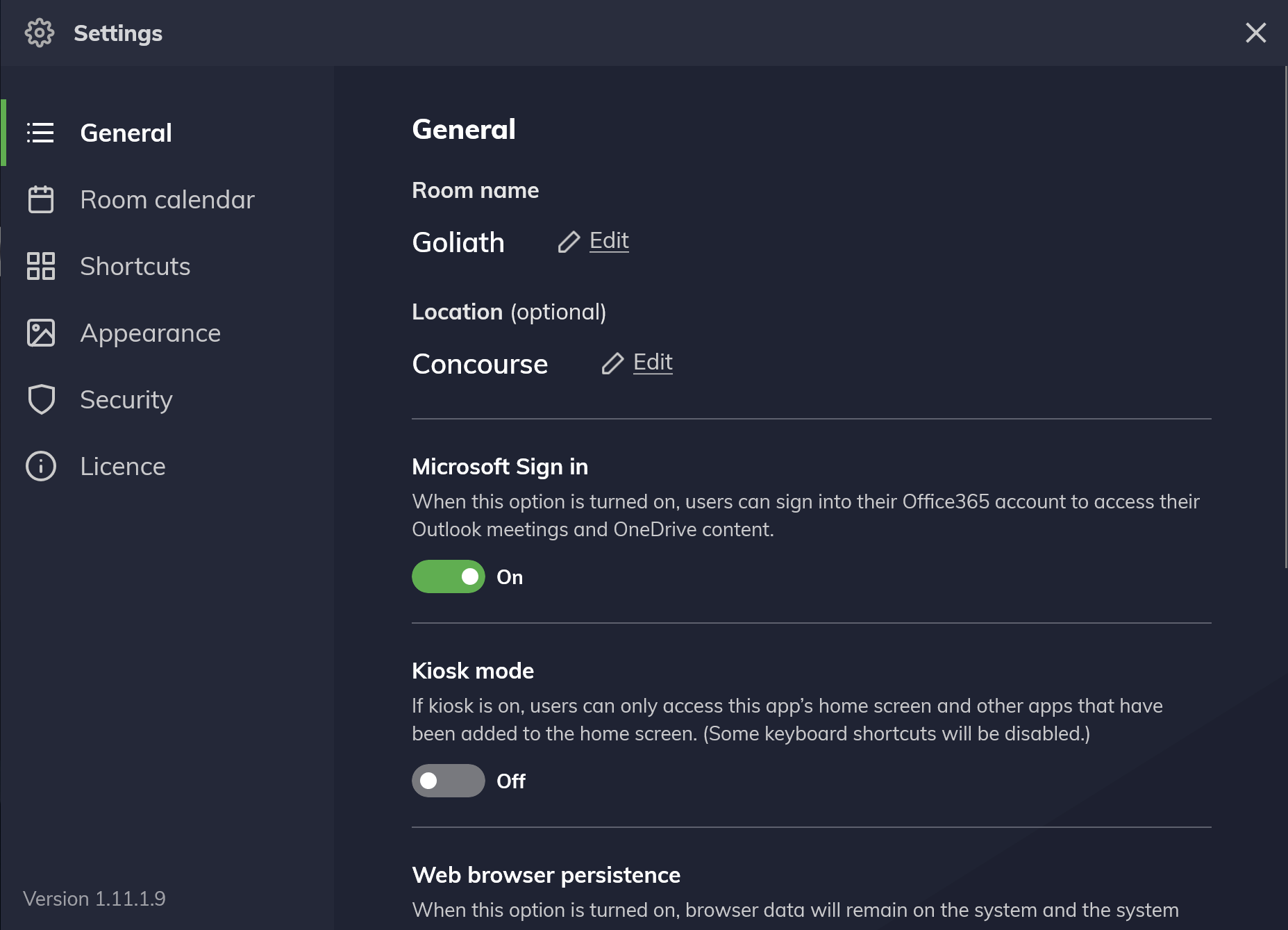The height and width of the screenshot is (930, 1288).
Task: Click the pencil icon next to Goliath
Action: pyautogui.click(x=569, y=242)
